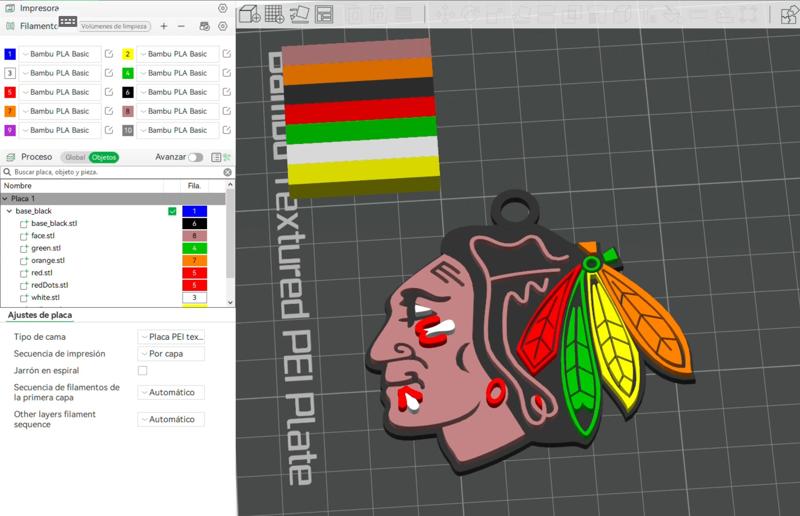Change face.stl filament cell 8
Viewport: 800px width, 516px height.
pos(194,236)
